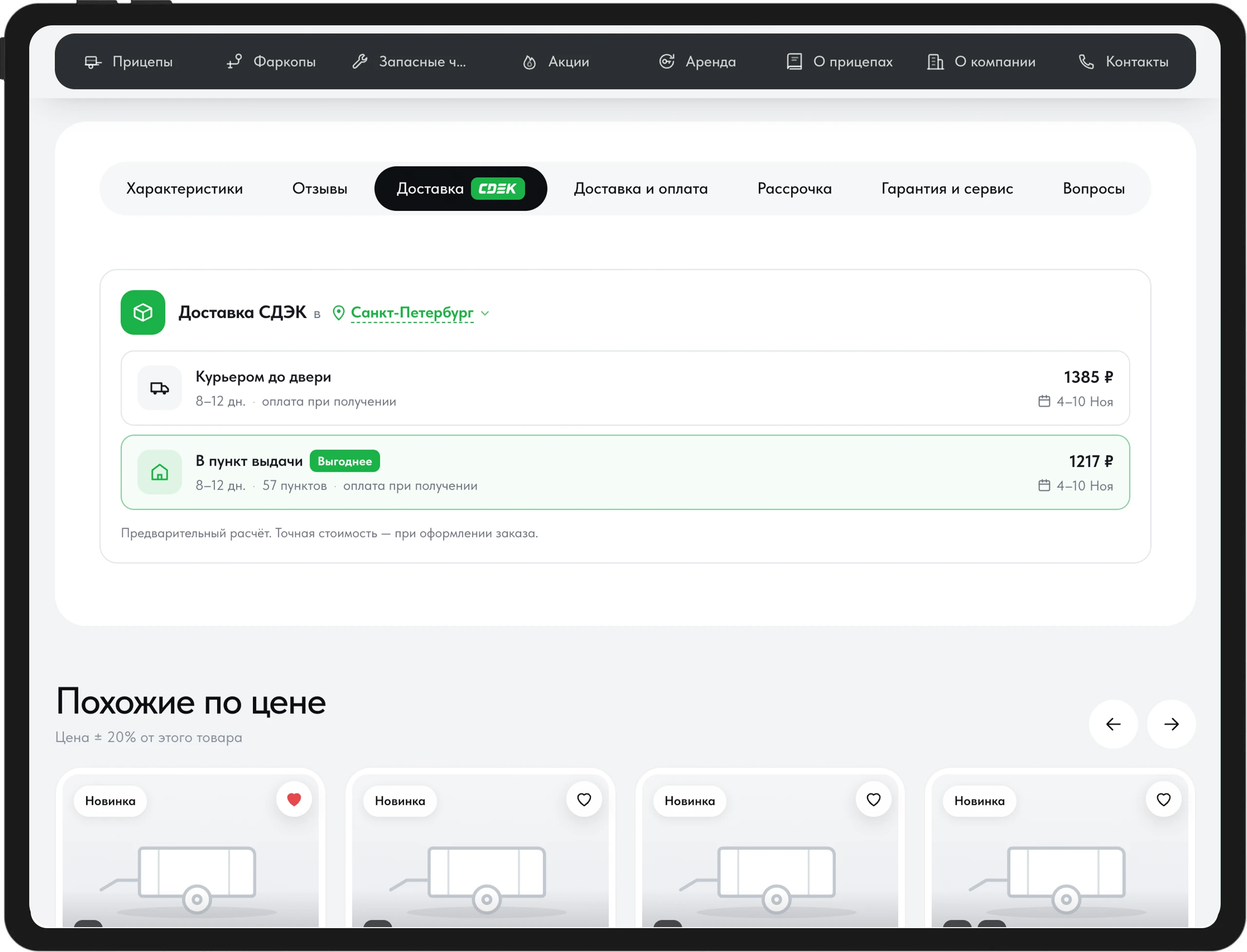Add fourth product card to favorites
Screen dimensions: 1247x952
pyautogui.click(x=1164, y=800)
